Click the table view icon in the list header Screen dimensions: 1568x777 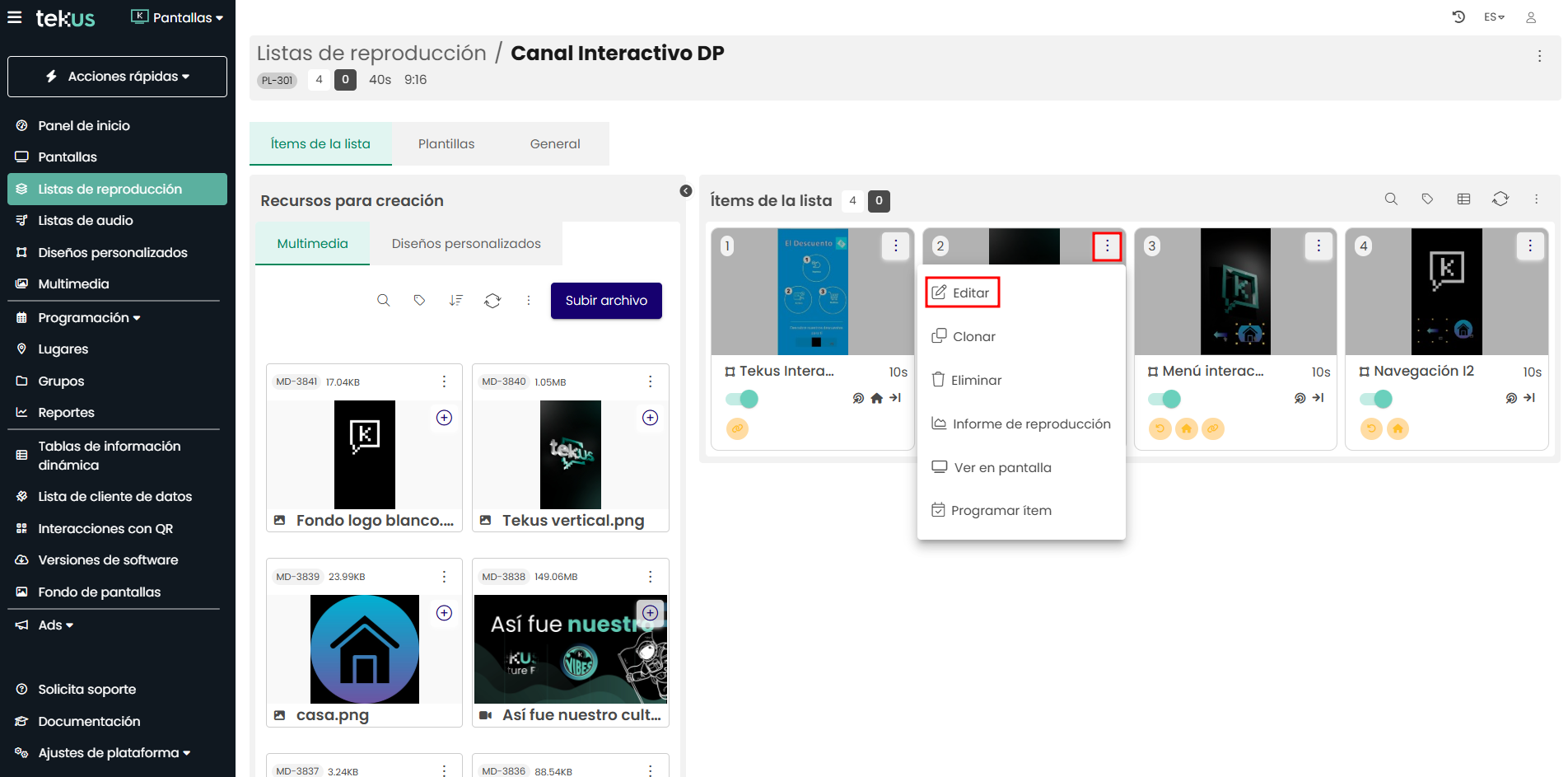(1463, 199)
